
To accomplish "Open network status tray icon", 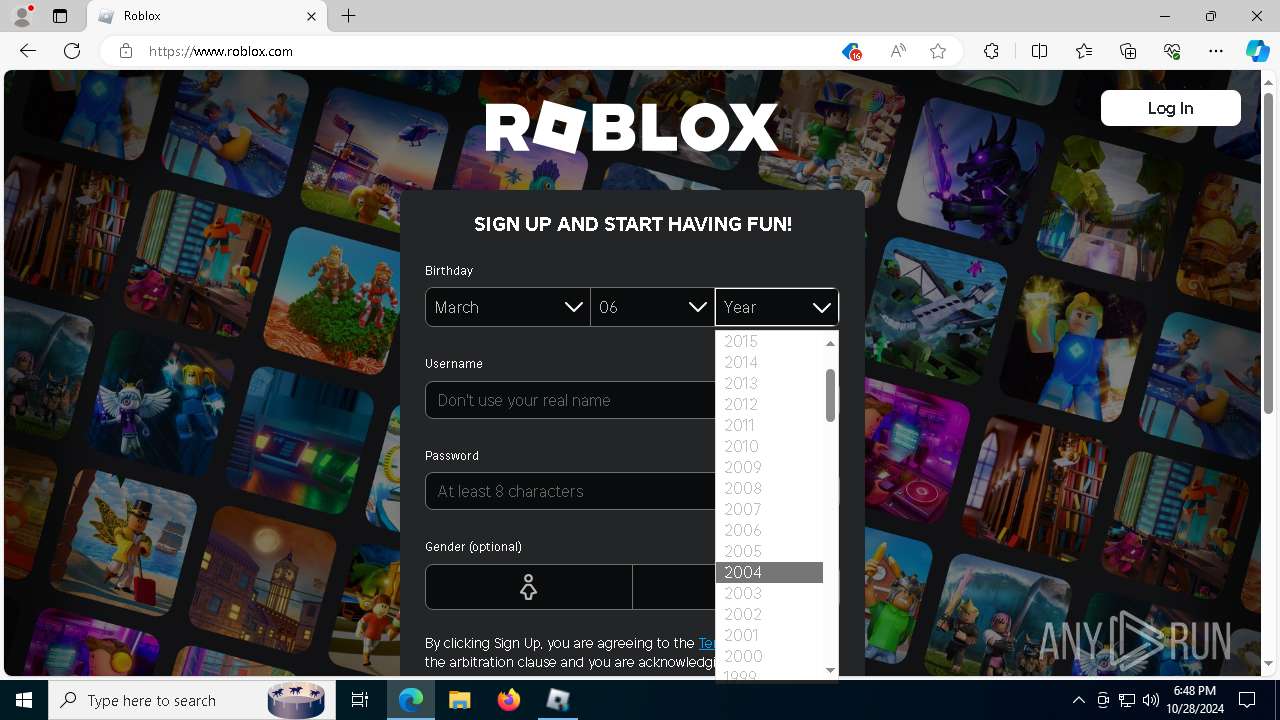I will click(x=1127, y=700).
